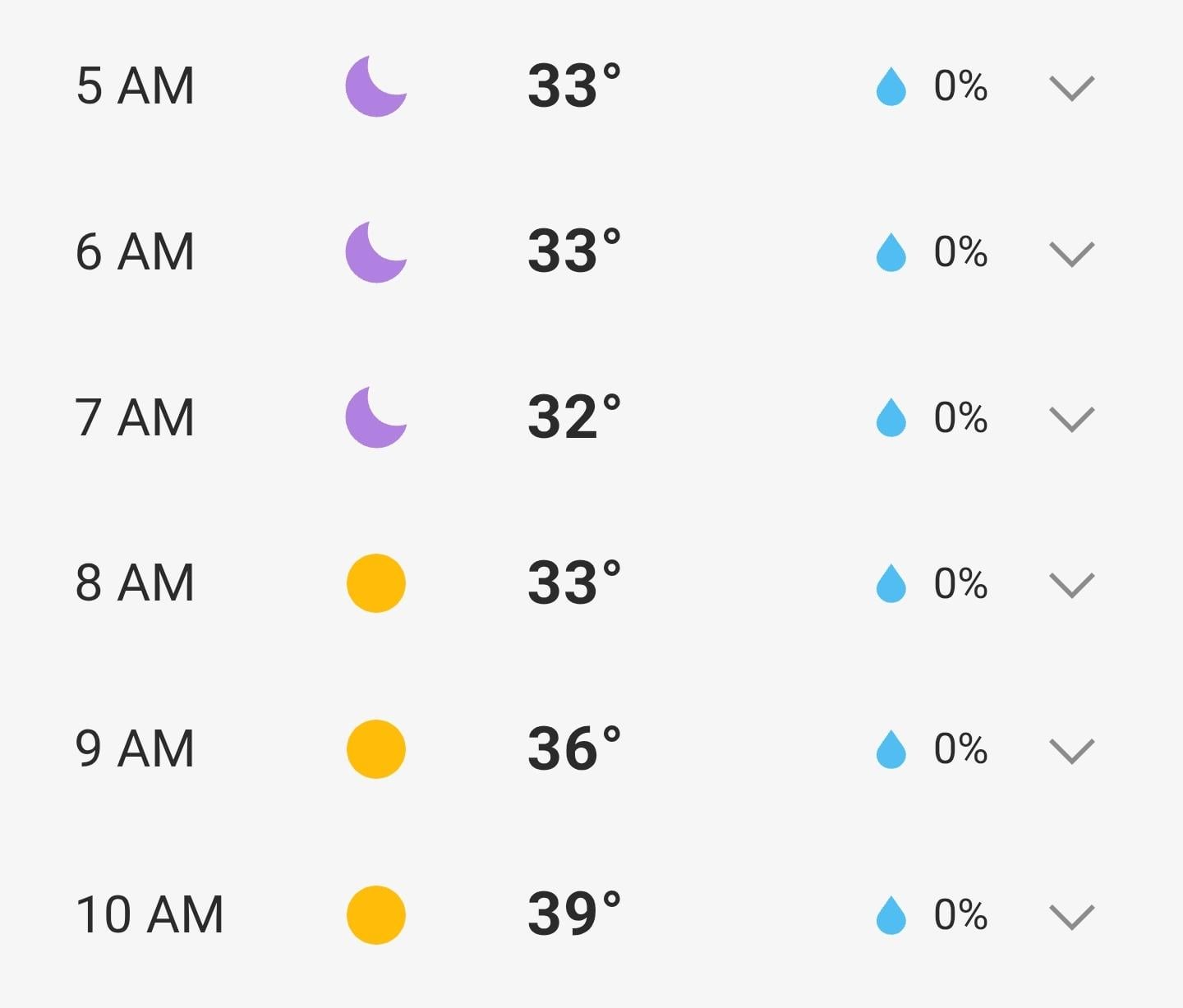
Task: Click the 39° temperature at 10 AM
Action: (x=573, y=914)
